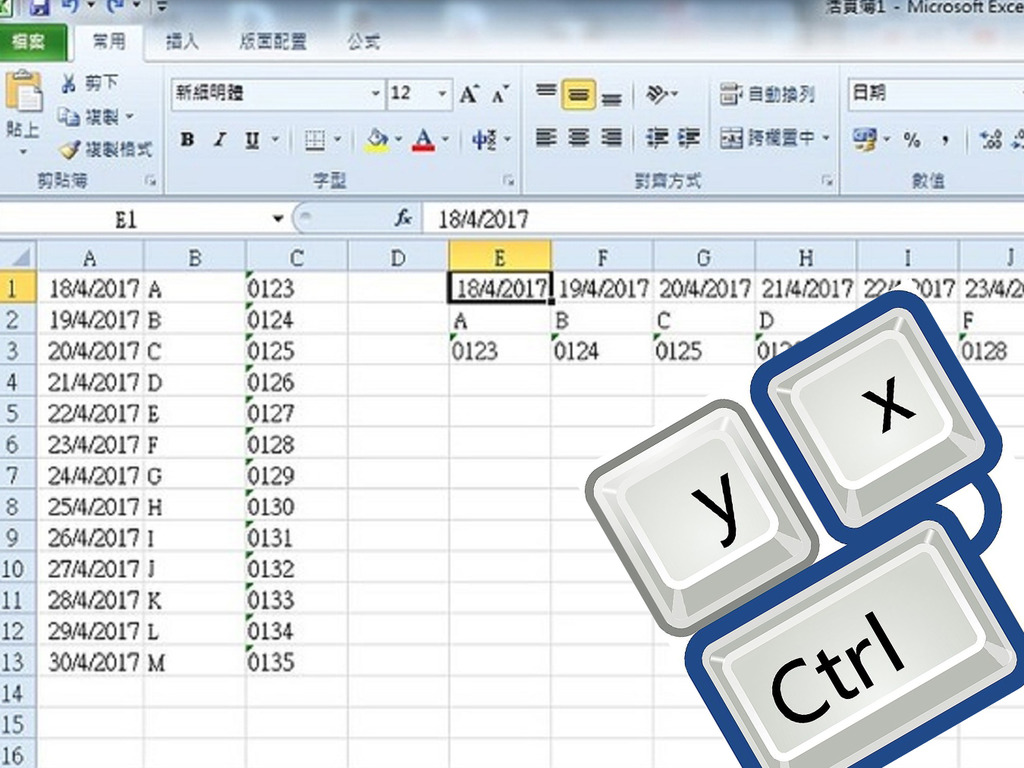This screenshot has height=768, width=1024.
Task: Toggle Italic formatting
Action: [220, 139]
